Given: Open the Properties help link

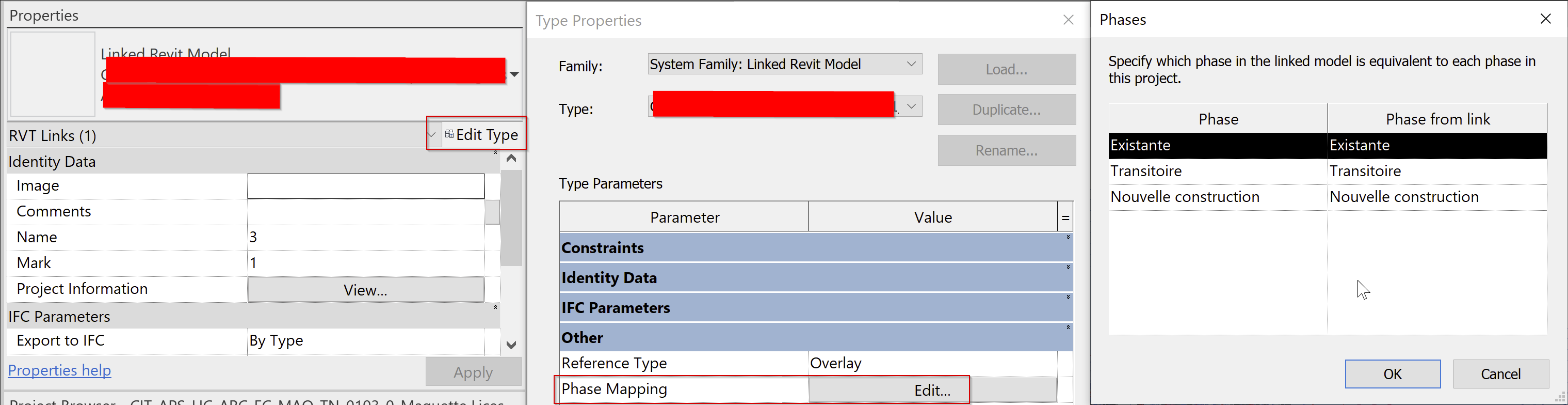Looking at the screenshot, I should pos(60,370).
